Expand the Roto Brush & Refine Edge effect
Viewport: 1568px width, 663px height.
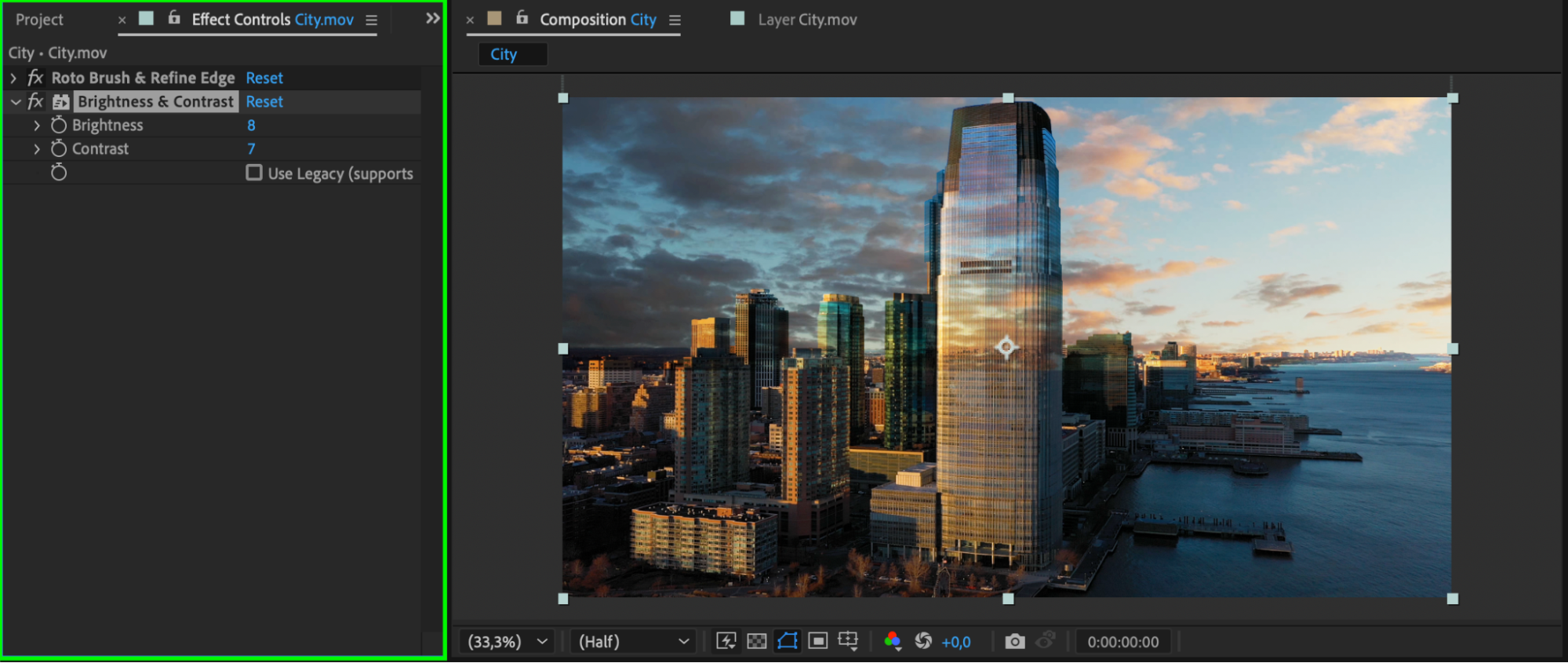[13, 78]
